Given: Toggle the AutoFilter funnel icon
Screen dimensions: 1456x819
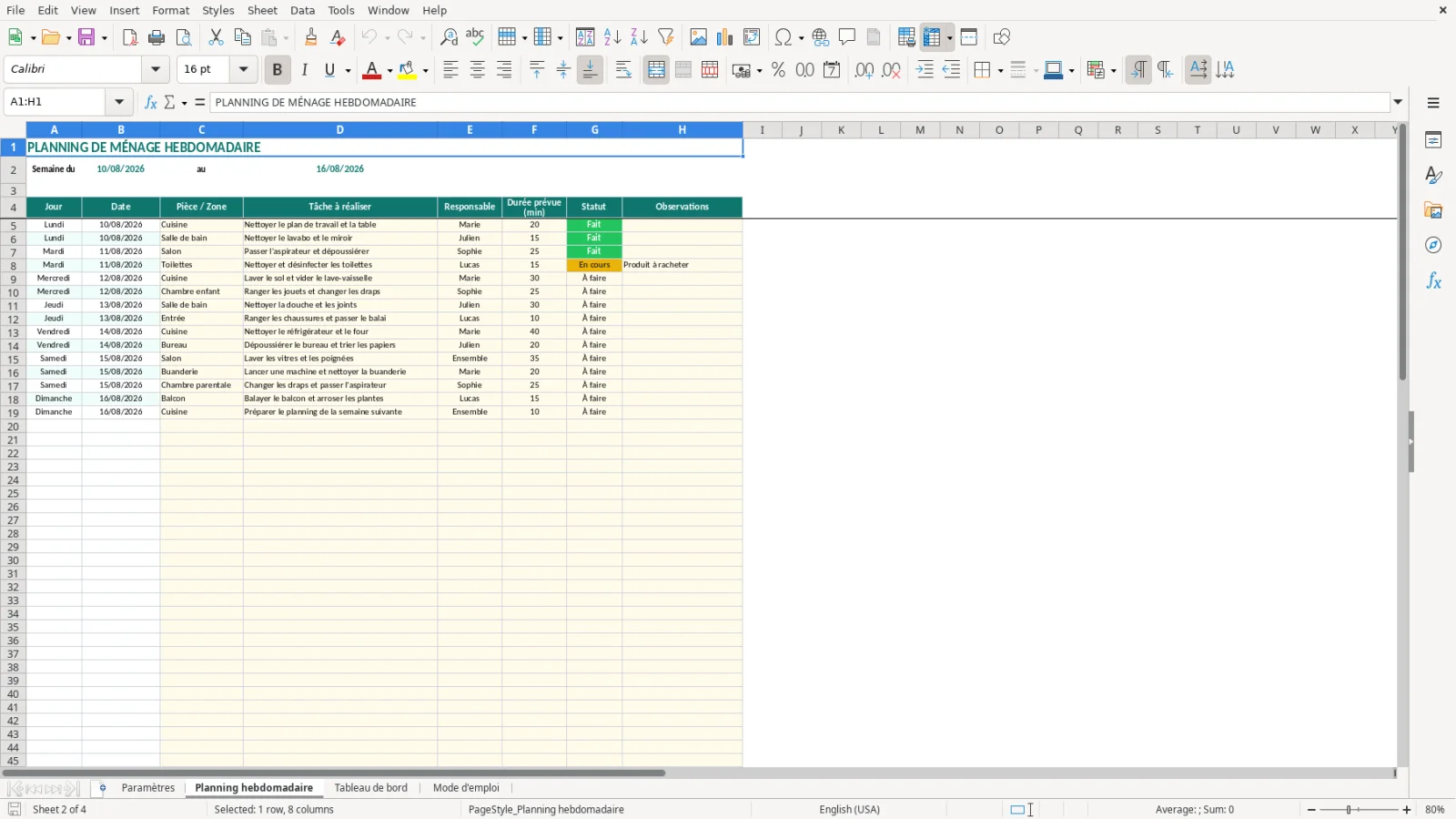Looking at the screenshot, I should click(666, 37).
